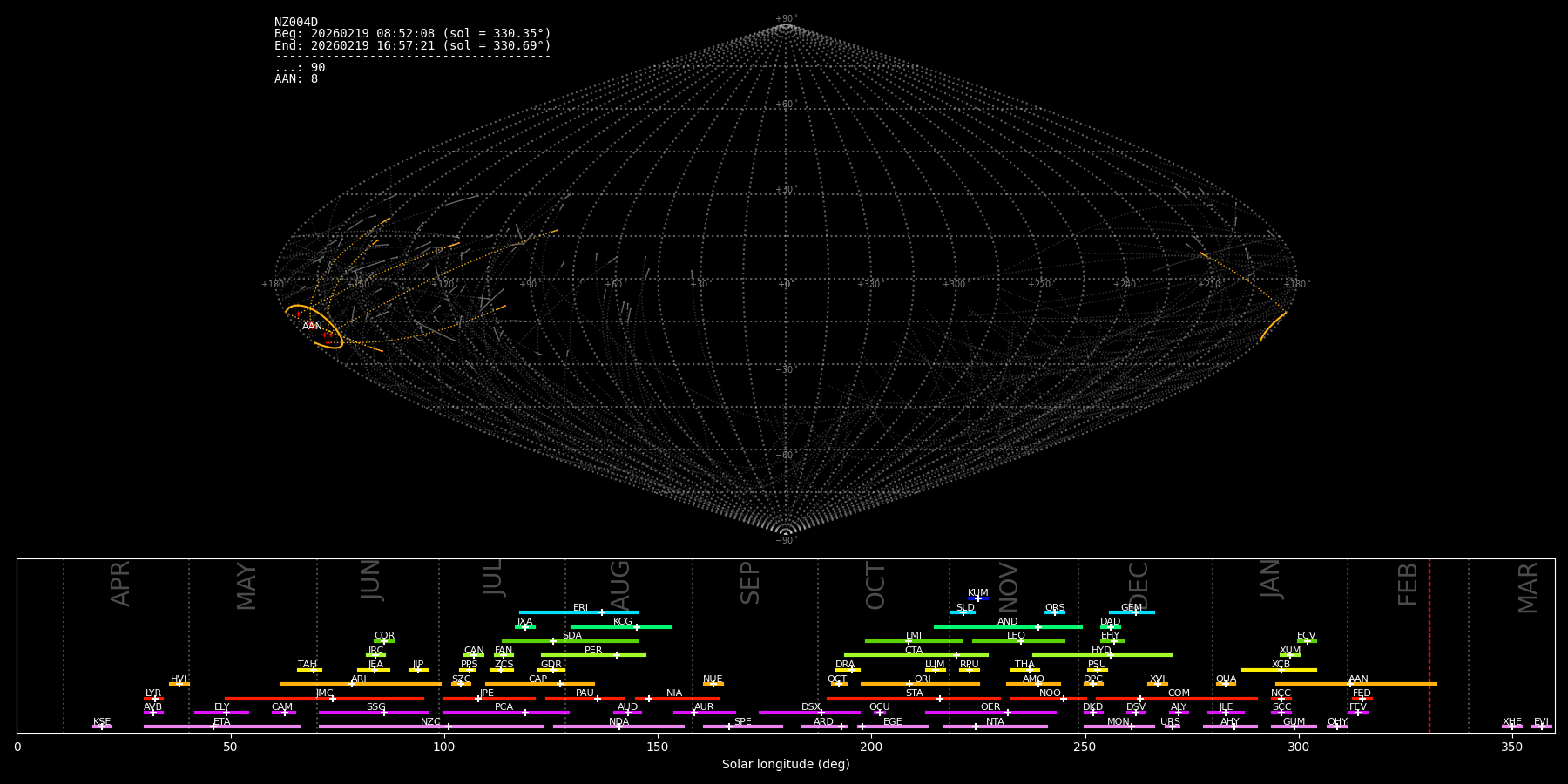1568x784 pixels.
Task: Click the FED shower label
Action: pos(1362,693)
